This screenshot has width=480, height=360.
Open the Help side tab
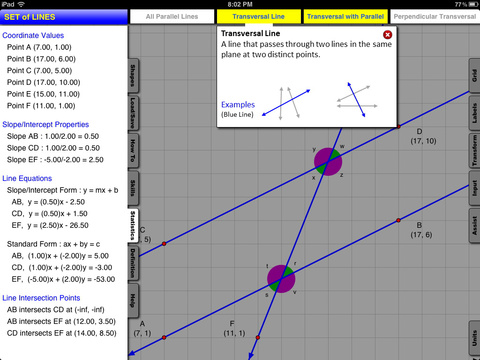(x=133, y=300)
